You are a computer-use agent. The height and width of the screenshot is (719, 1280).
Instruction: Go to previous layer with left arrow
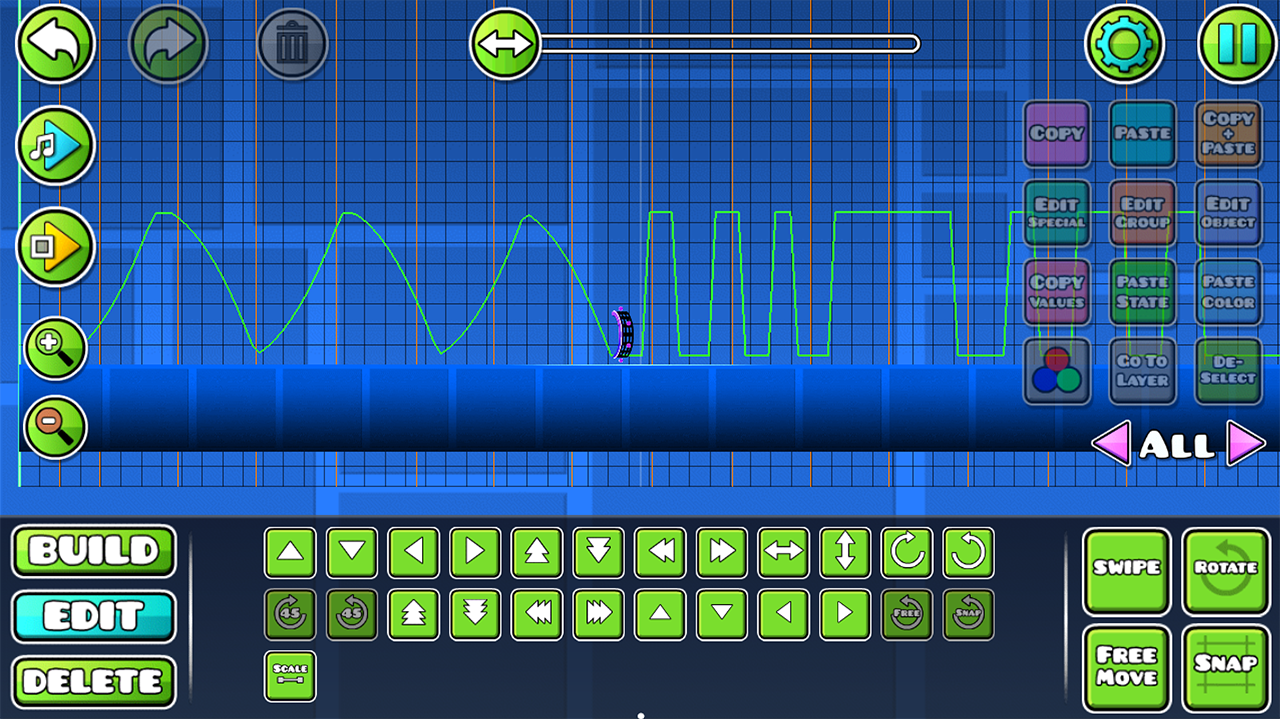1111,444
